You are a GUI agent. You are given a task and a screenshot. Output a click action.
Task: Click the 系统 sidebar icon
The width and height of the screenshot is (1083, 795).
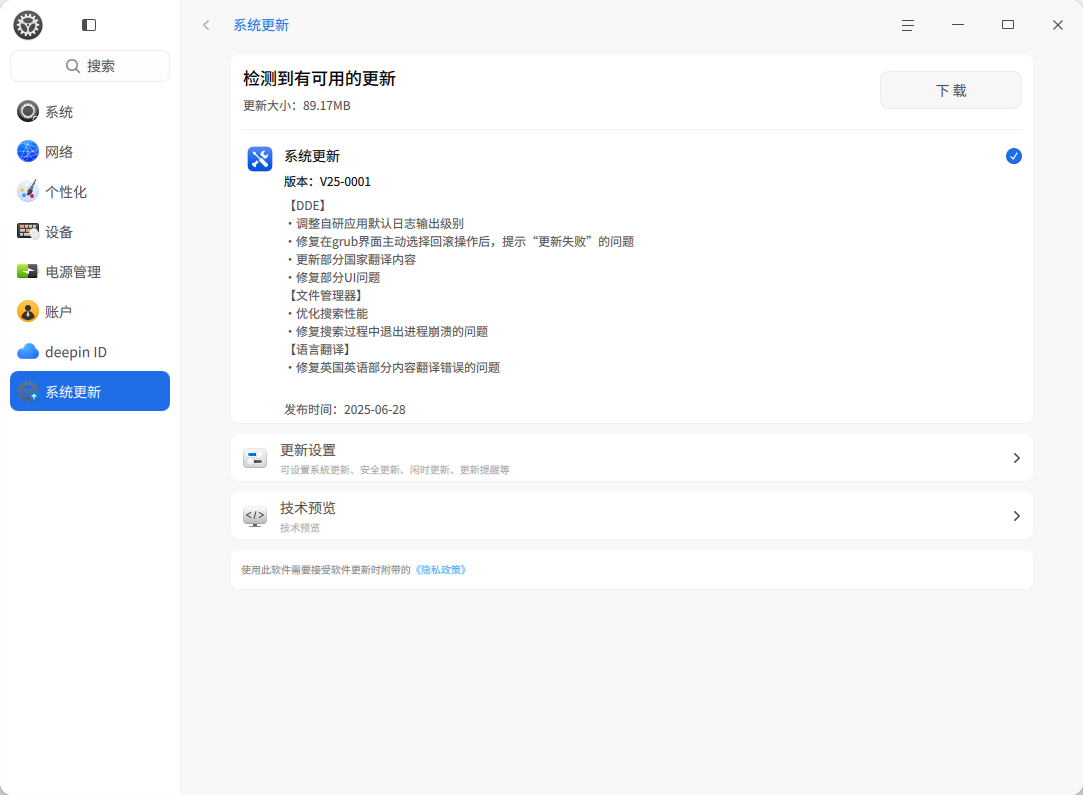click(28, 111)
